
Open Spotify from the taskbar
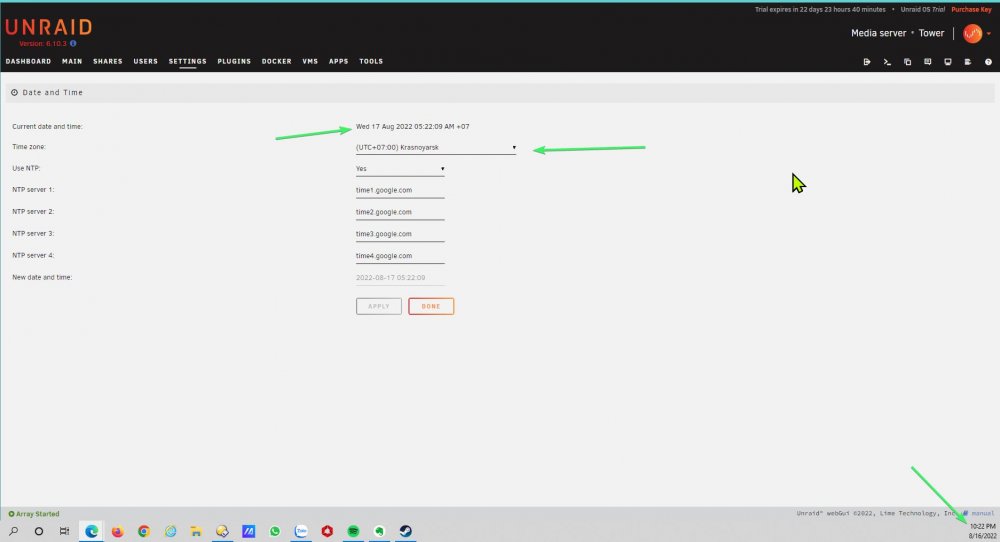[x=353, y=531]
